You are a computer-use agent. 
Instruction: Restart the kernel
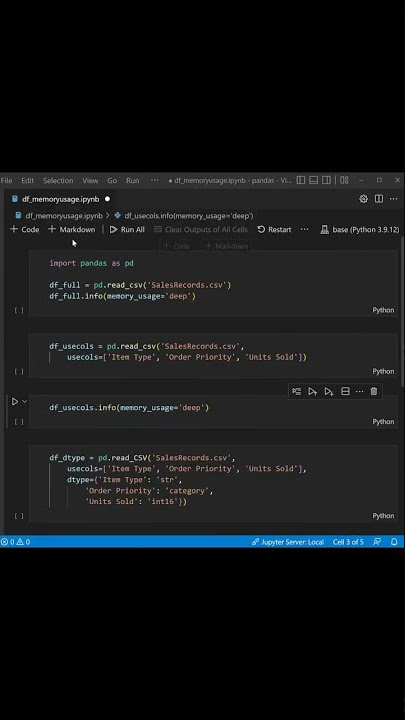point(274,229)
